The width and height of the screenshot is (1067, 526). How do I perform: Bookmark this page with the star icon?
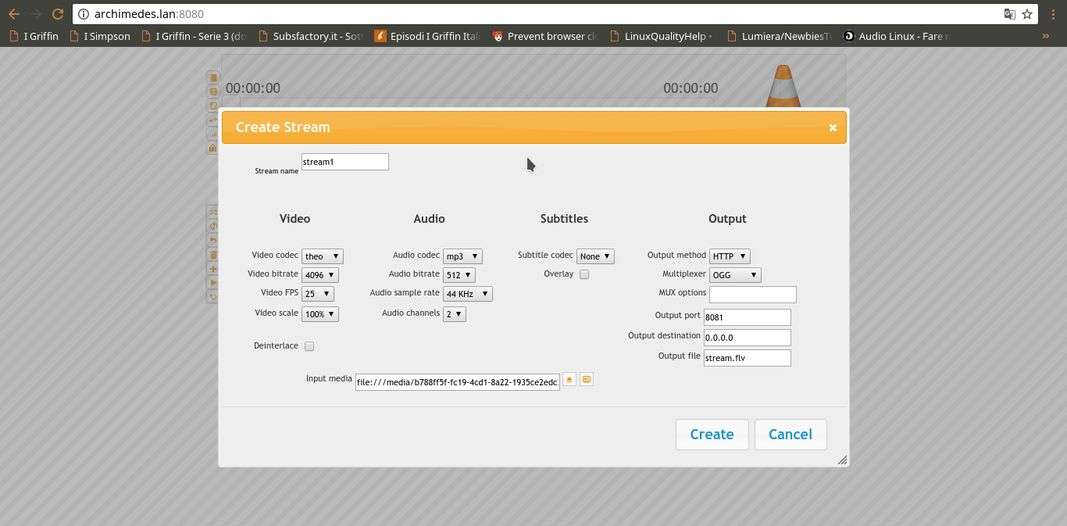pyautogui.click(x=1028, y=14)
